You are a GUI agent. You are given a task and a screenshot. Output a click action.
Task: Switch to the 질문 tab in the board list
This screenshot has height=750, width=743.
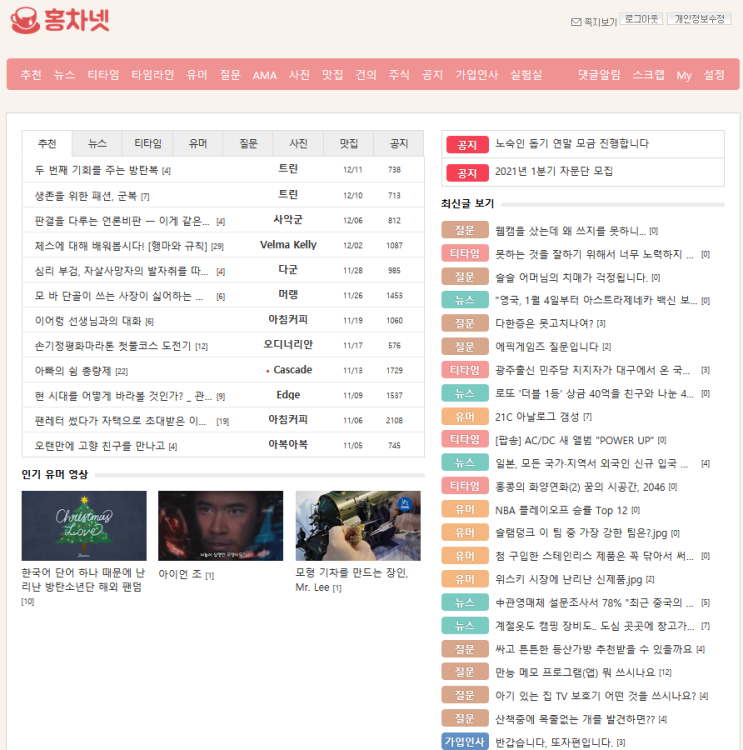pos(248,143)
